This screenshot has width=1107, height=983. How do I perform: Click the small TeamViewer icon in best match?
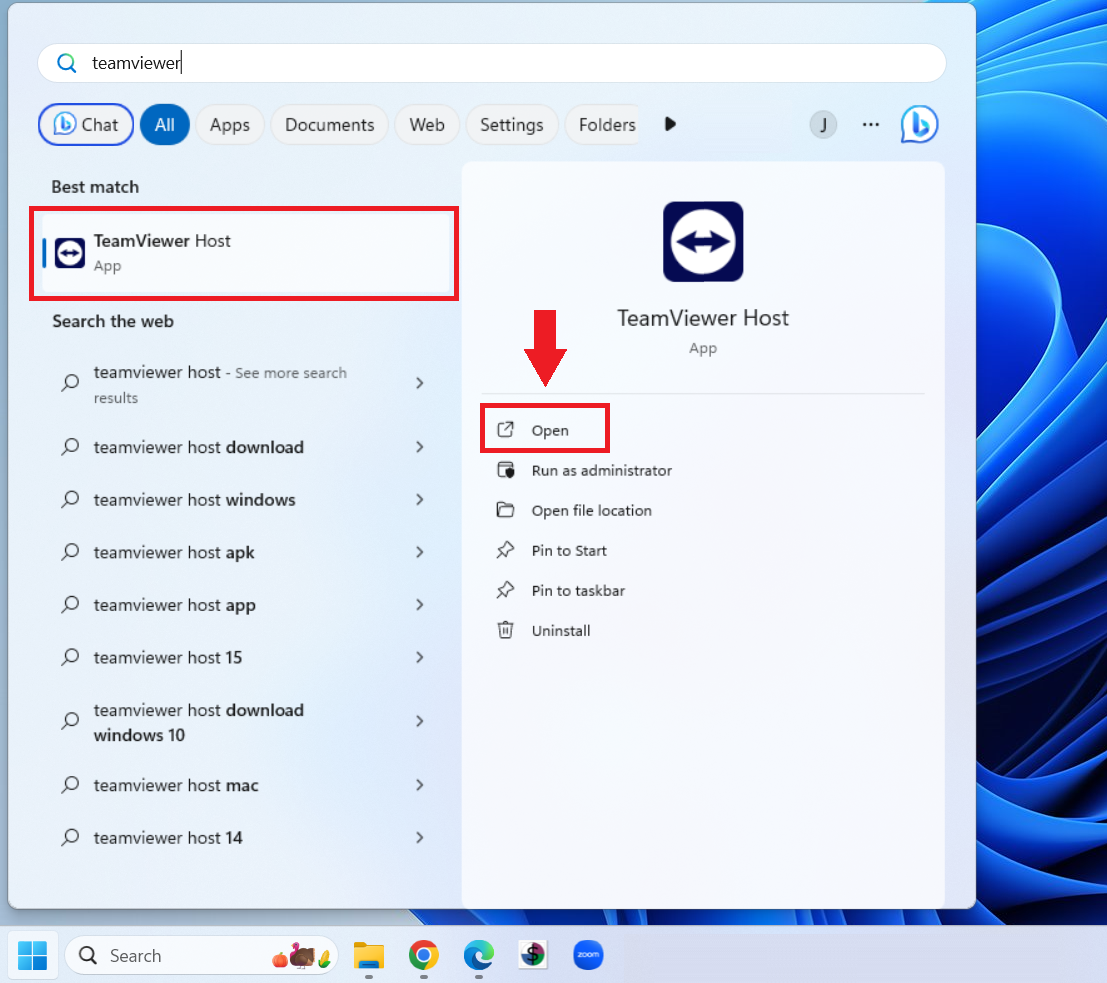tap(70, 253)
